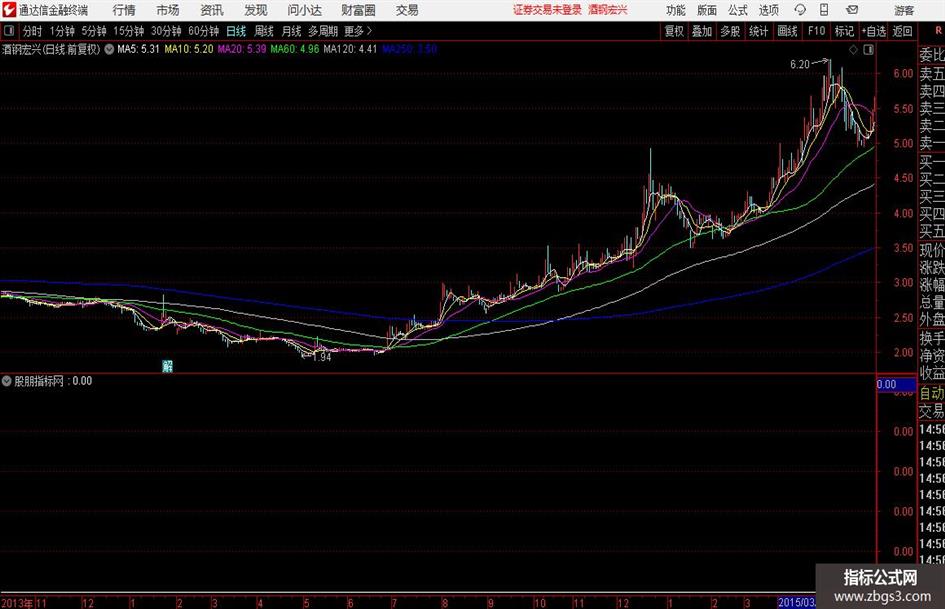
Task: Open the 市场 menu
Action: tap(168, 10)
